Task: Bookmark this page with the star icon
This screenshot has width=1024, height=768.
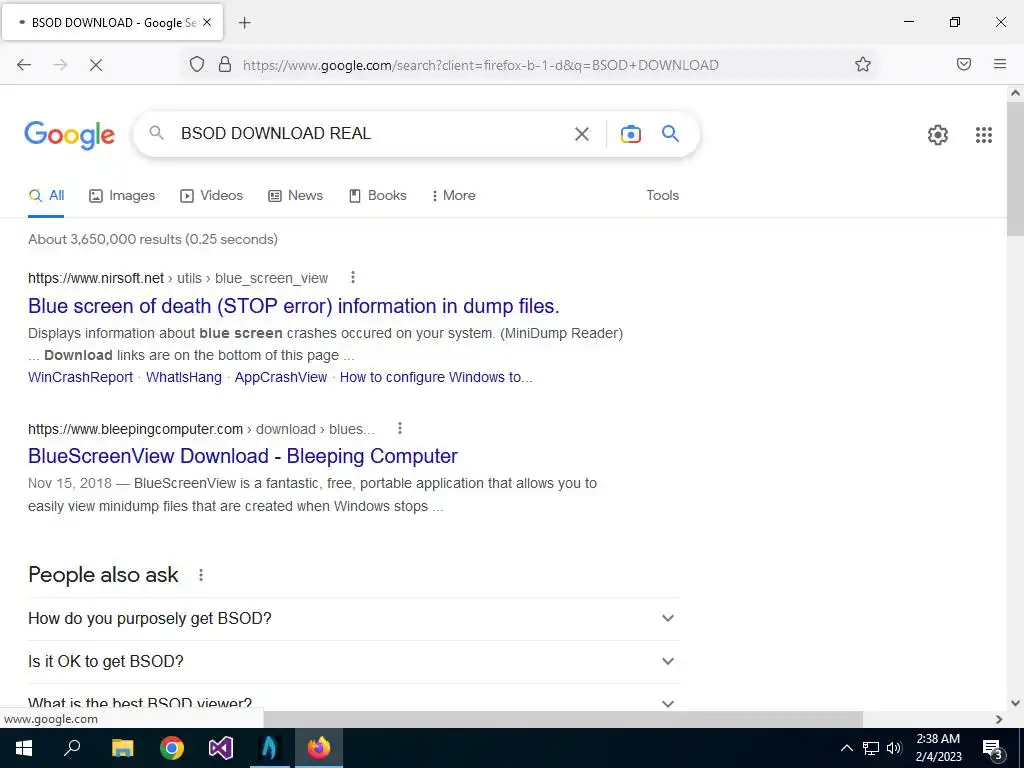Action: 863,64
